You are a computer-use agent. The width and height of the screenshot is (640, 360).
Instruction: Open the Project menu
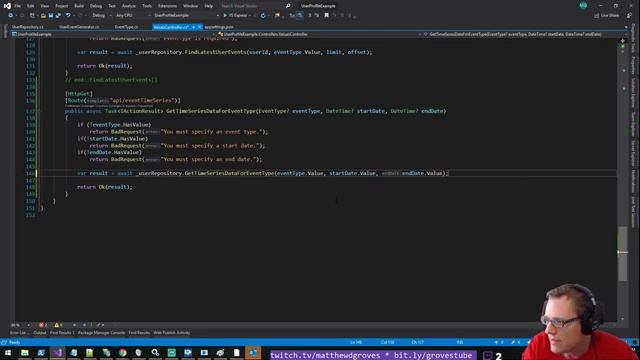(x=62, y=6)
